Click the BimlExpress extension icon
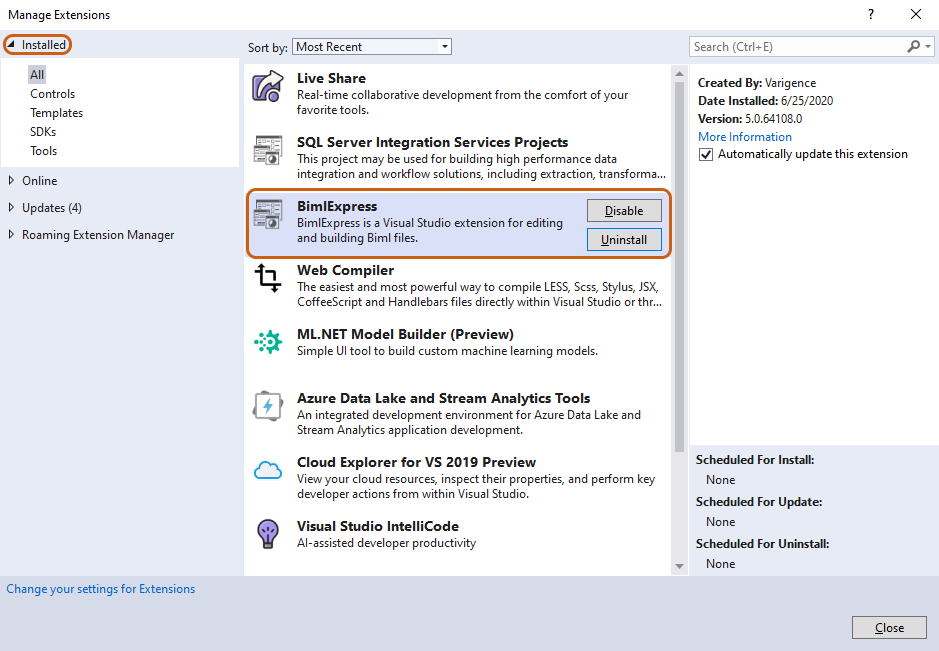 click(268, 214)
